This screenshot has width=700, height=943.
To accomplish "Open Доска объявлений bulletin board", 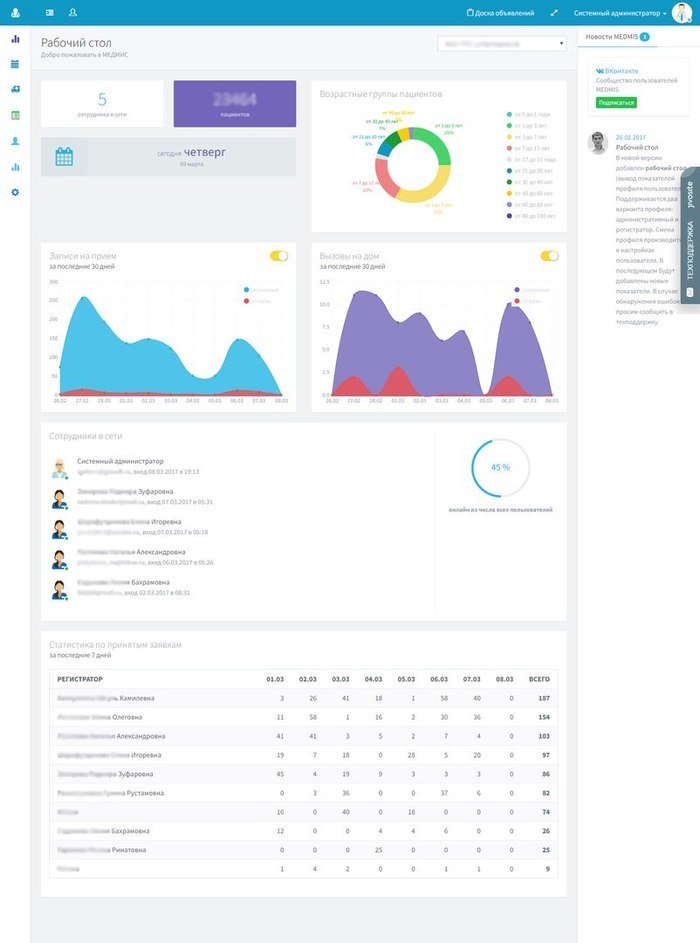I will (500, 13).
